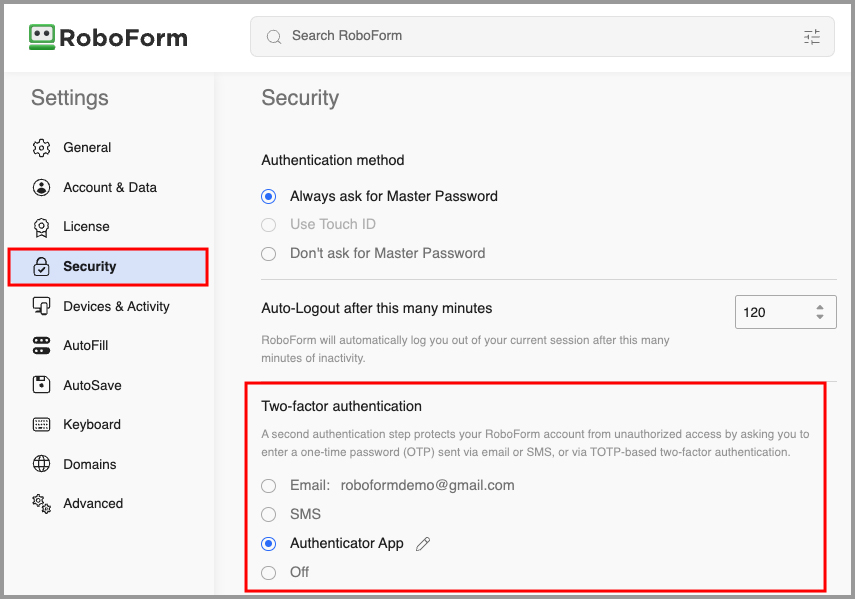Select Always ask for Master Password
This screenshot has height=599, width=855.
268,196
